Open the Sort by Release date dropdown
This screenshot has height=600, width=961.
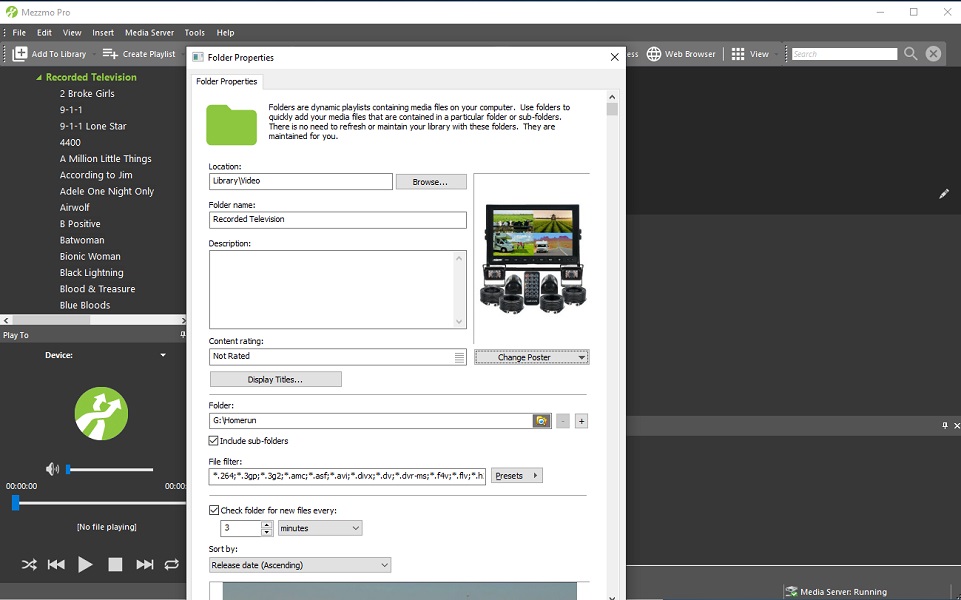tap(299, 565)
